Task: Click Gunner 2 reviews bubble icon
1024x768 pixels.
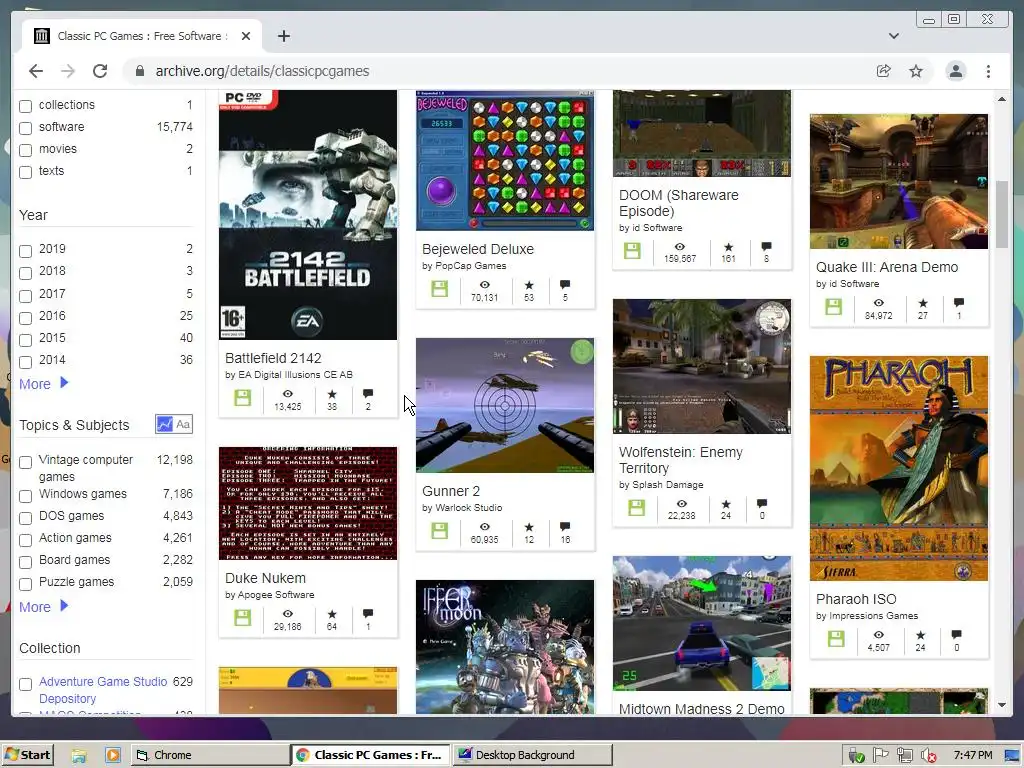Action: coord(565,526)
